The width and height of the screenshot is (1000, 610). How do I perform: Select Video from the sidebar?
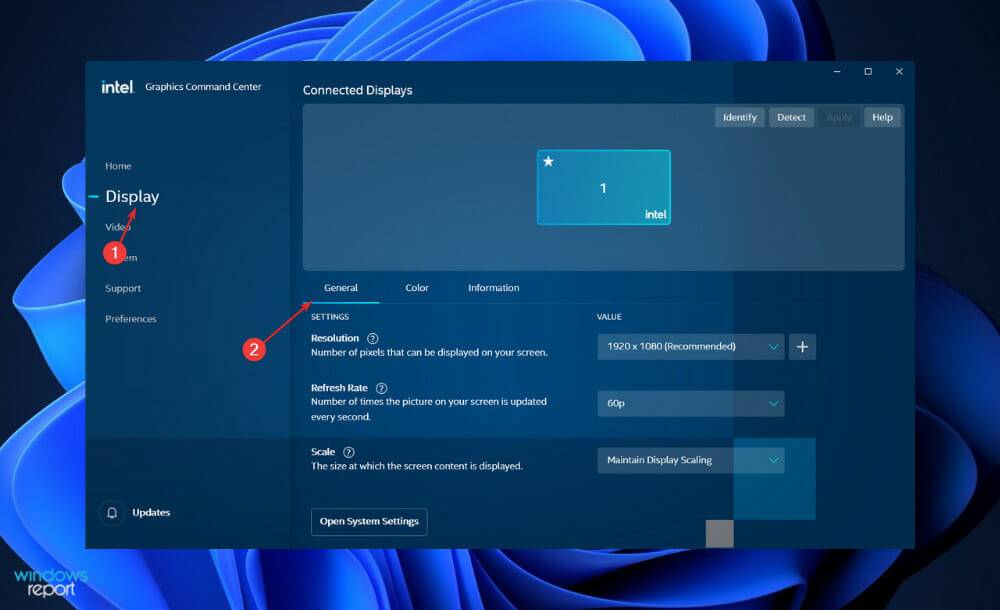point(118,227)
